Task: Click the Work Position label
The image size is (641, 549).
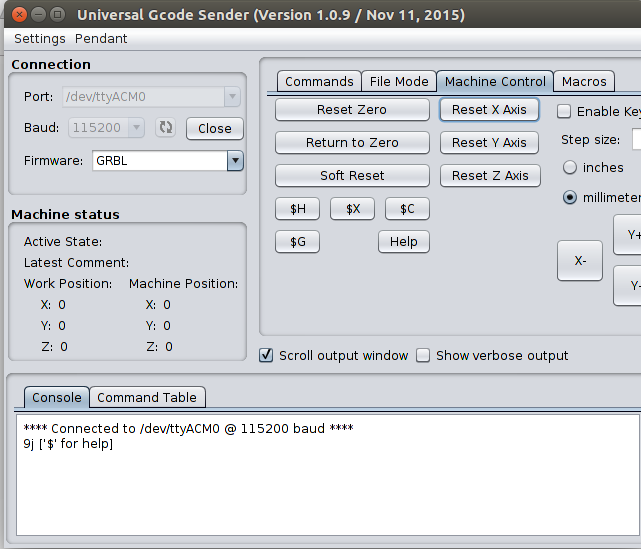Action: (68, 283)
